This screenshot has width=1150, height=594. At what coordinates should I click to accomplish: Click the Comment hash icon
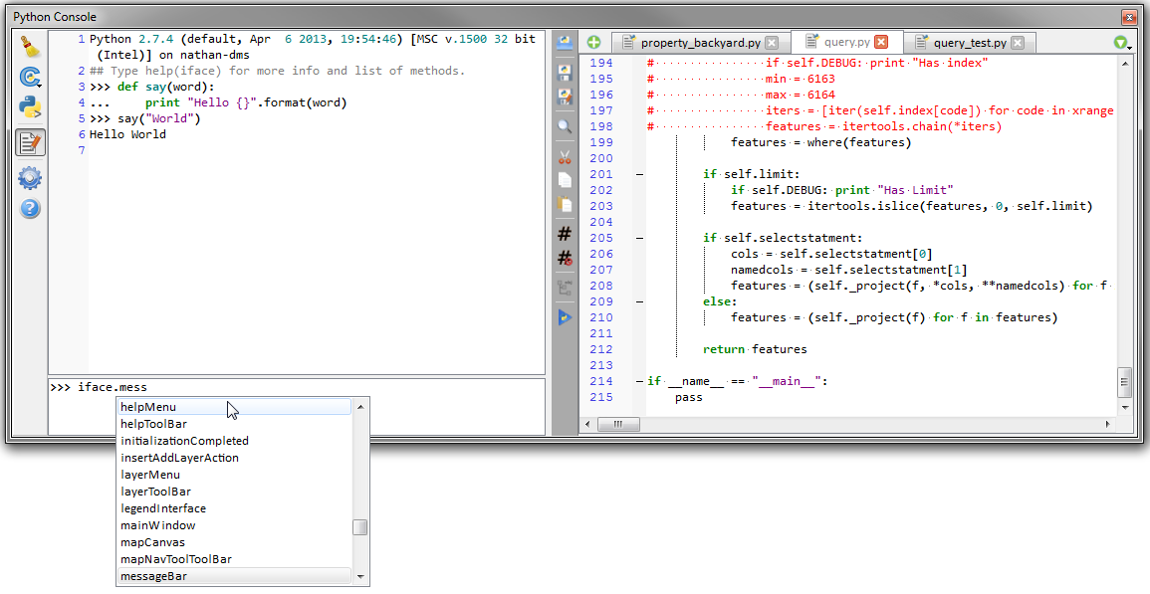565,234
